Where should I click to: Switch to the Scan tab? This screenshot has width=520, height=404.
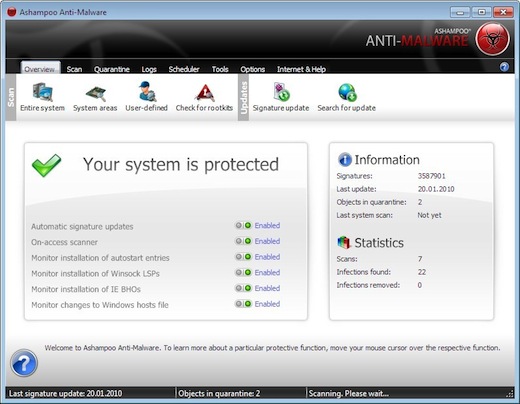(74, 69)
